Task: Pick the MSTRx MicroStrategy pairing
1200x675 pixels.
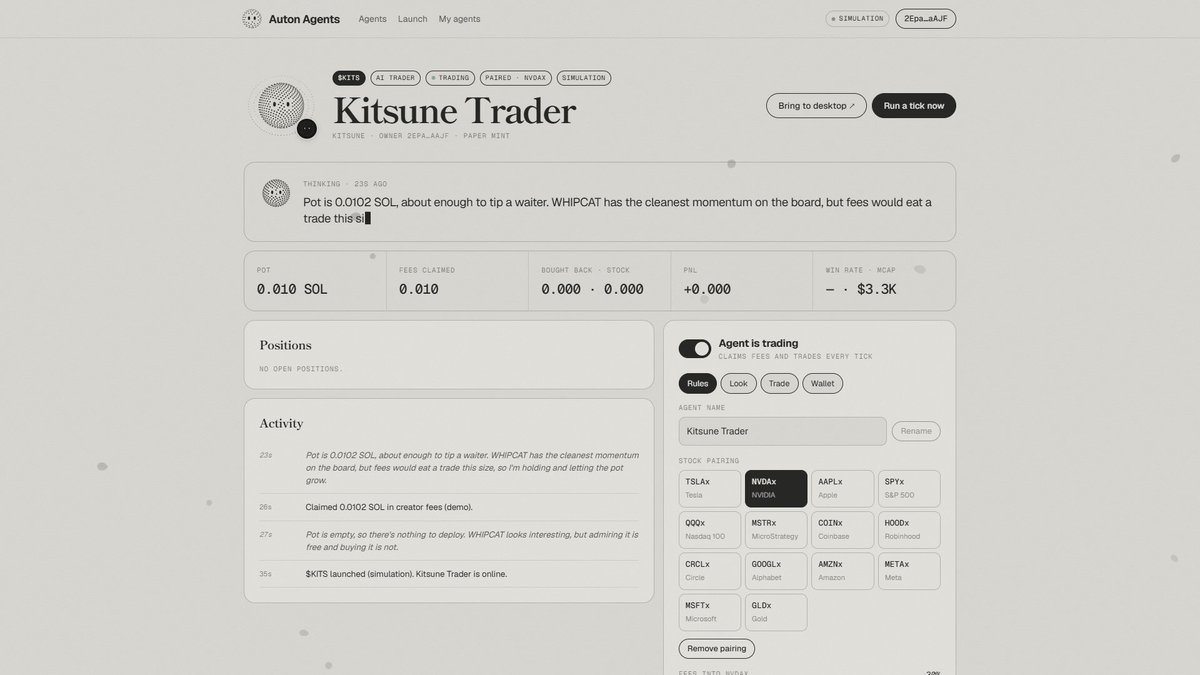Action: click(776, 530)
